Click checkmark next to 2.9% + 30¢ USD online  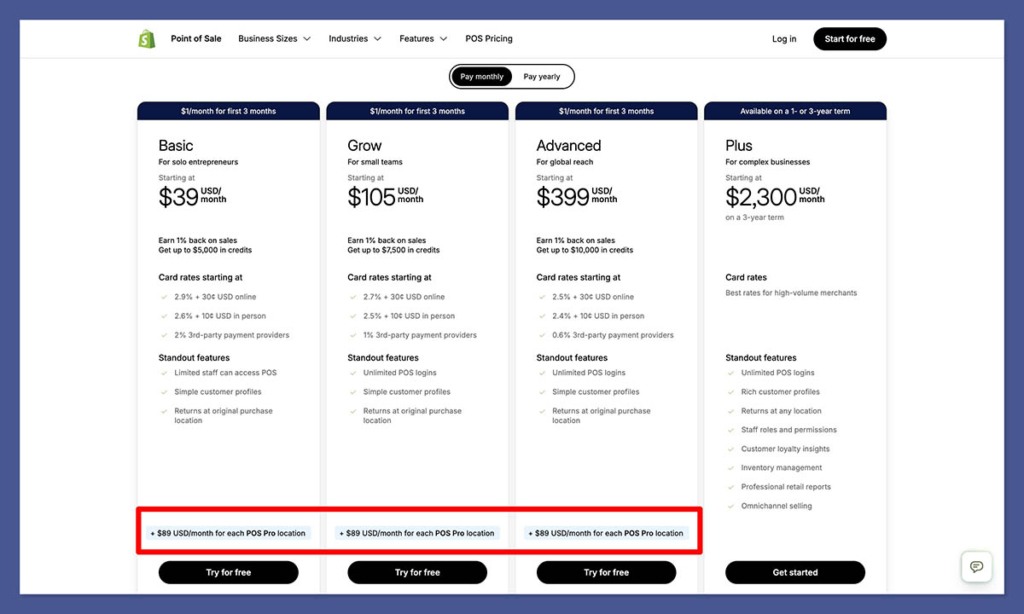pyautogui.click(x=164, y=297)
